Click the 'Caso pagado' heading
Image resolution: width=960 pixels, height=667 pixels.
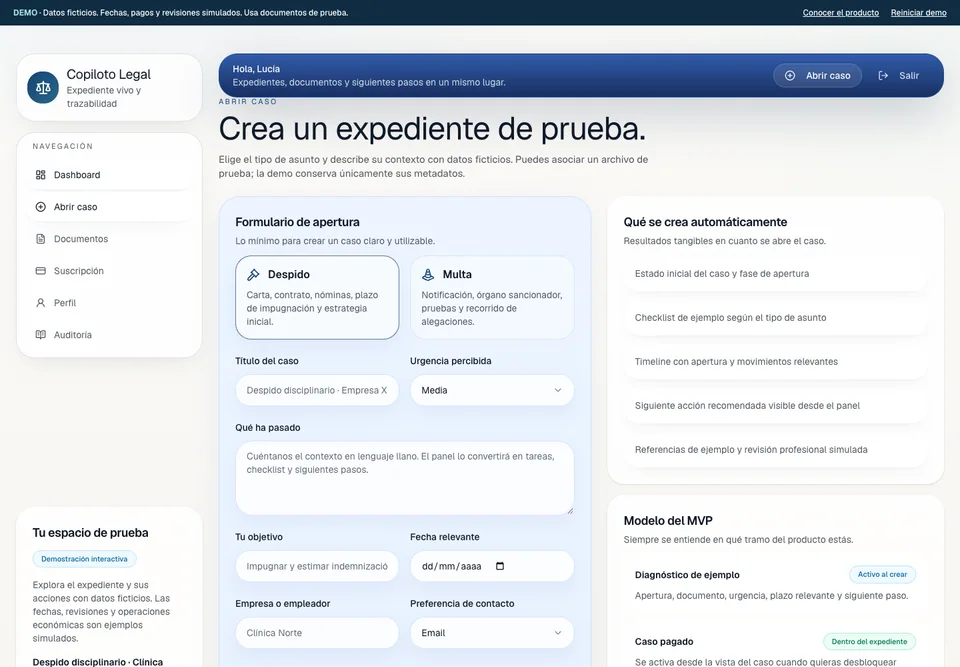(x=664, y=641)
